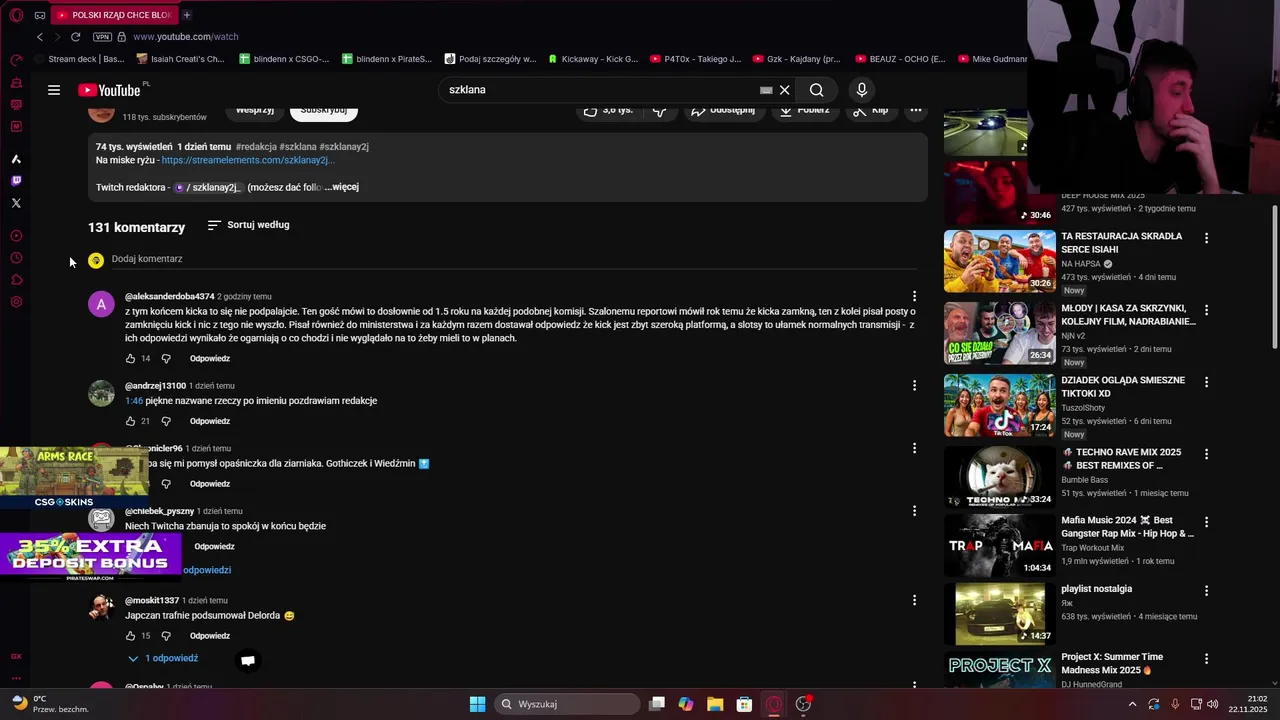Open the streamelements.com/szklanay2j link

click(x=248, y=160)
